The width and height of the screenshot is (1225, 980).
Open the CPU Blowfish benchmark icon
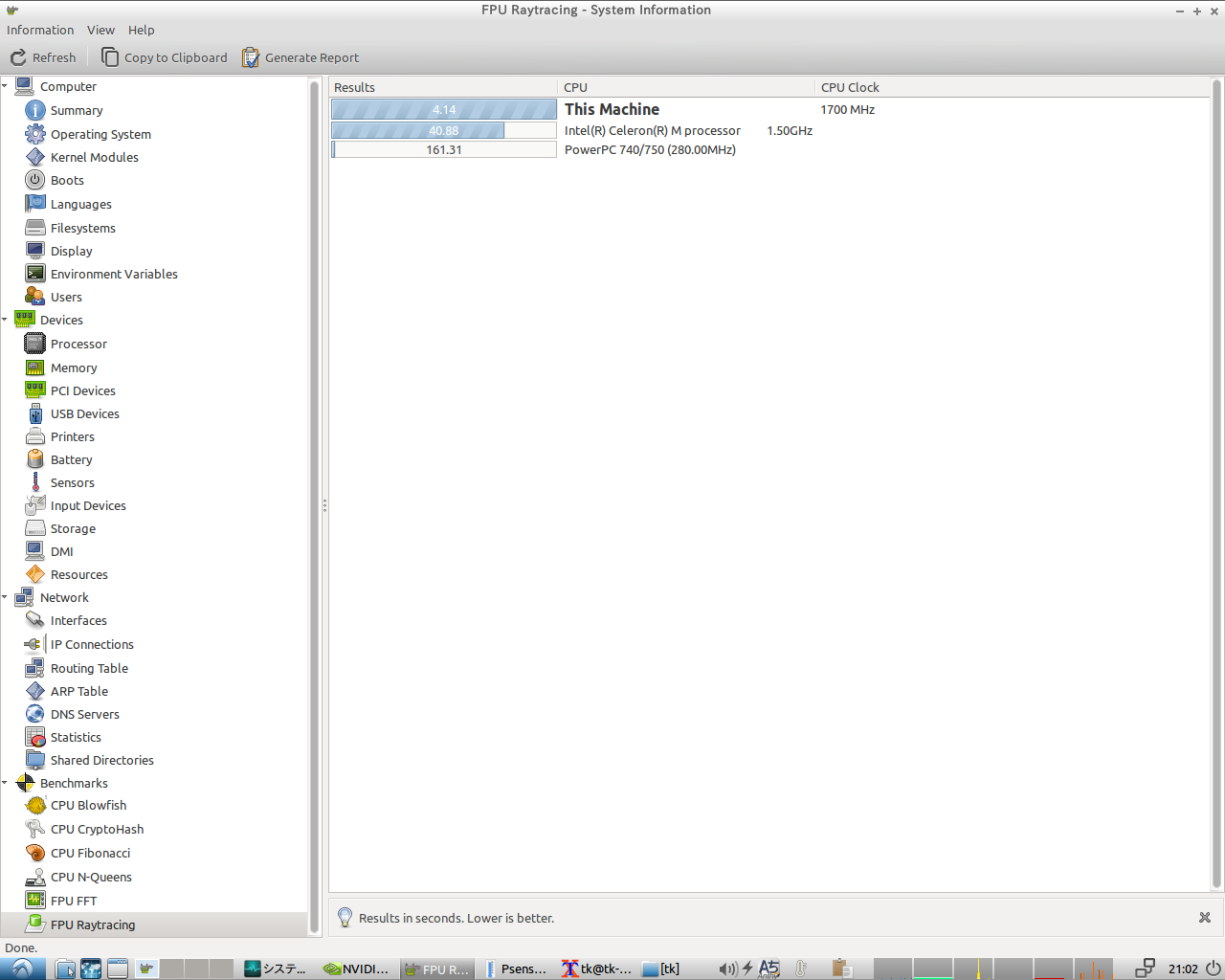click(x=35, y=806)
